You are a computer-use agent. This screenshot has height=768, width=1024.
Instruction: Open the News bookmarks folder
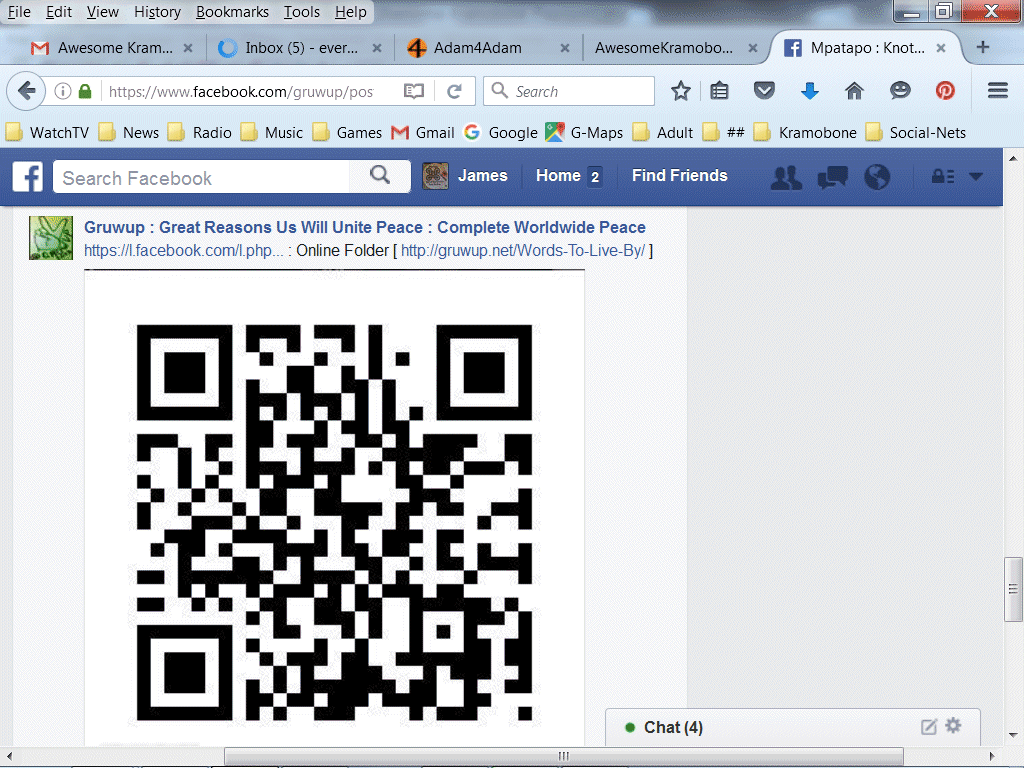[129, 133]
